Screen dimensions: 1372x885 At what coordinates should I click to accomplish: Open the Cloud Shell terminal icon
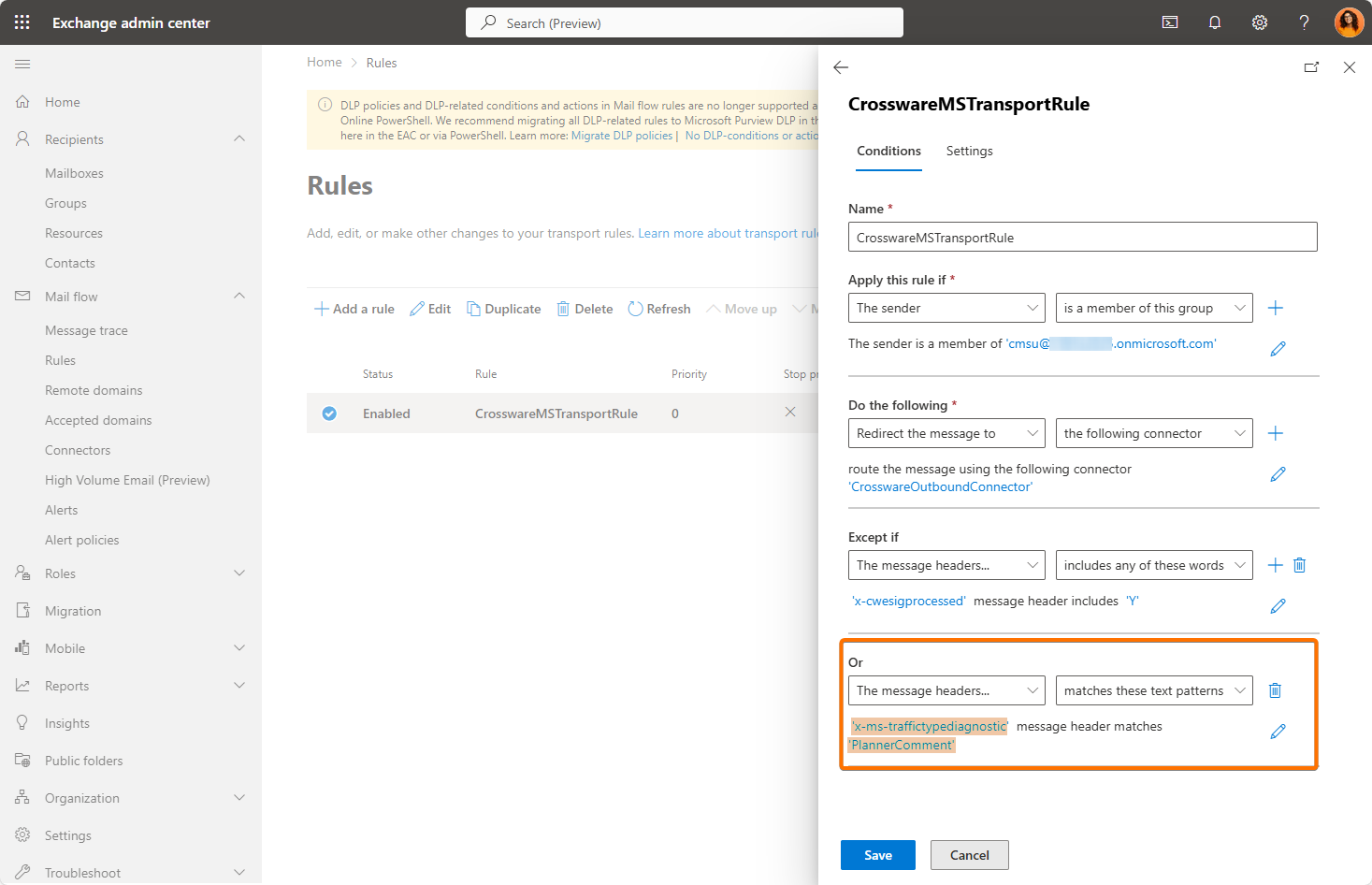[1169, 22]
